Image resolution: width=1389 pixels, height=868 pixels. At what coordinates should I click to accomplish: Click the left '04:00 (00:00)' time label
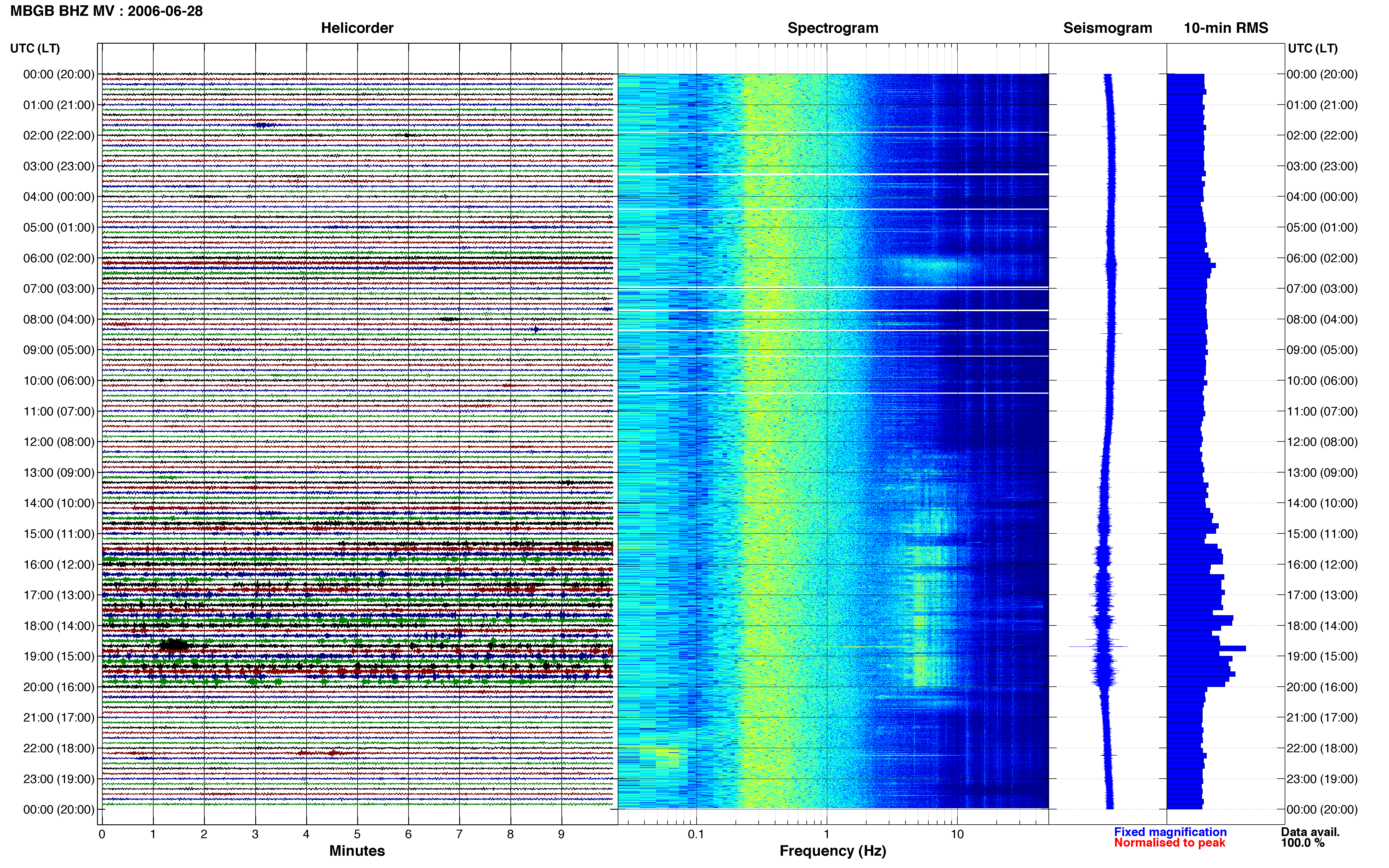(x=59, y=197)
